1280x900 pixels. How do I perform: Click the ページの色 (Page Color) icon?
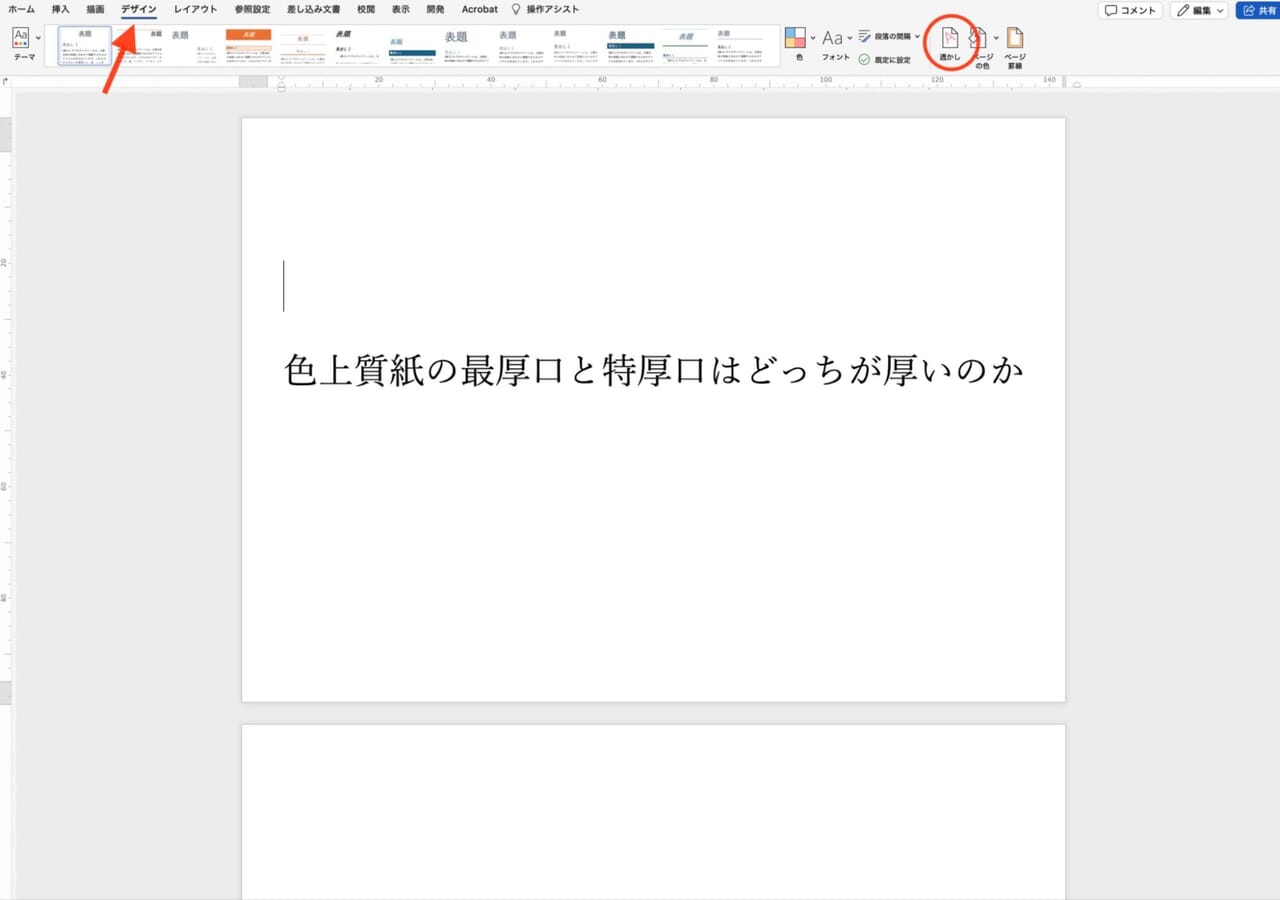pos(977,40)
